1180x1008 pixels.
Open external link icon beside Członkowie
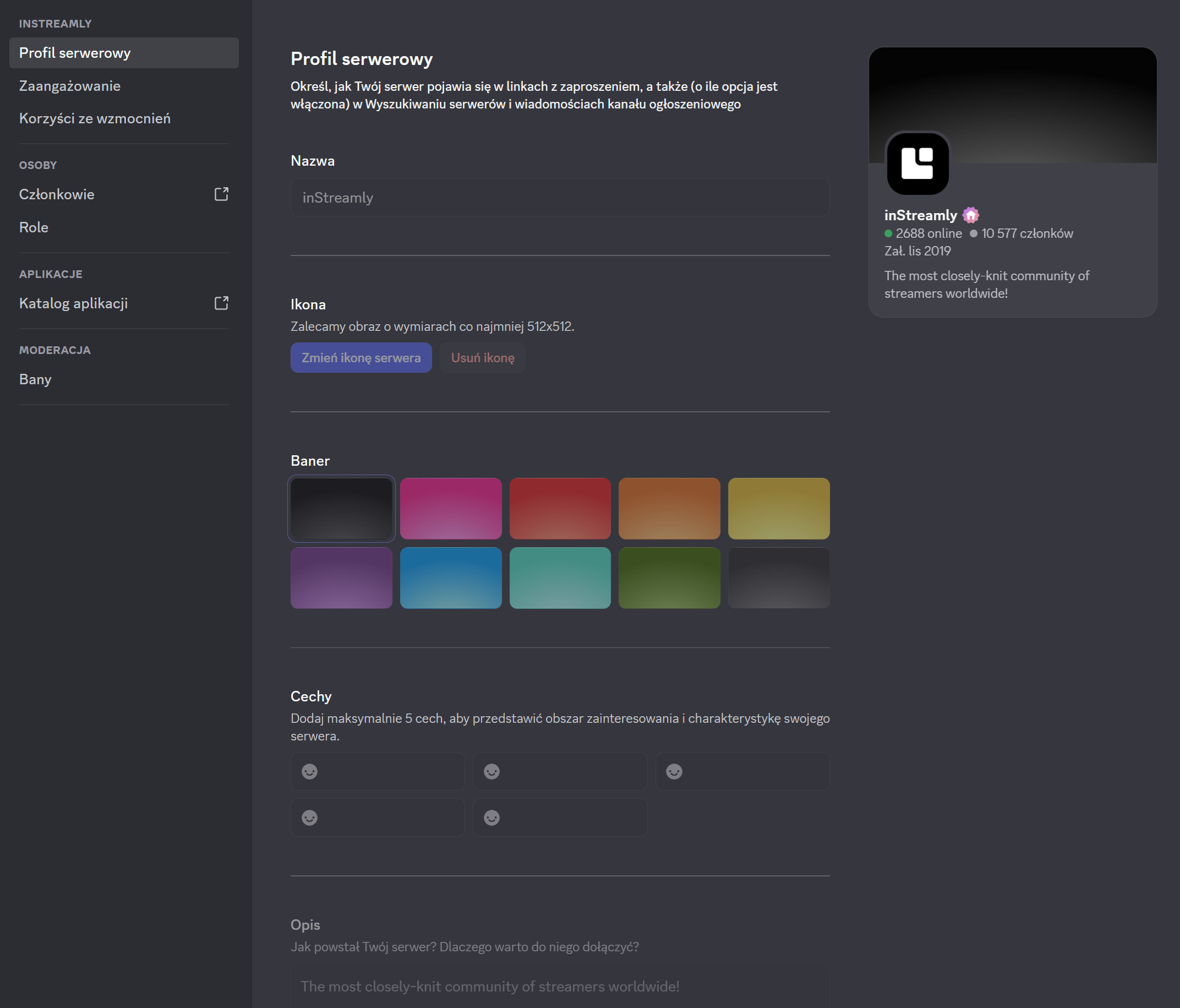222,194
